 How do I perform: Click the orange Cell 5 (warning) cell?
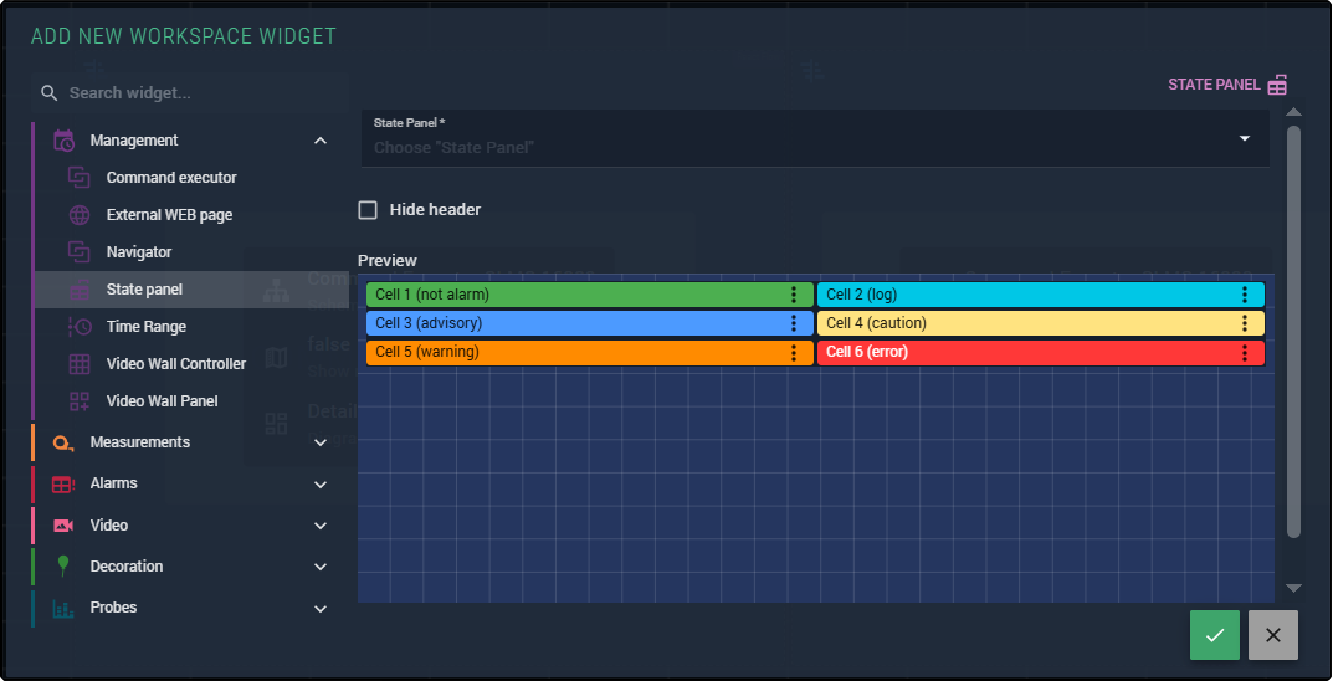click(x=575, y=352)
